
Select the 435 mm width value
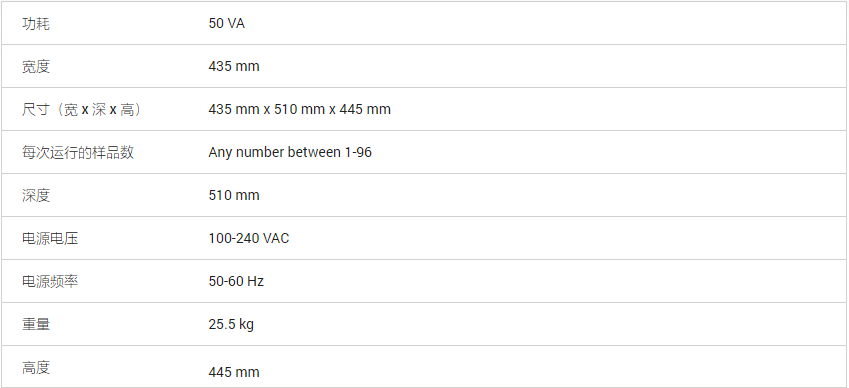[x=234, y=67]
